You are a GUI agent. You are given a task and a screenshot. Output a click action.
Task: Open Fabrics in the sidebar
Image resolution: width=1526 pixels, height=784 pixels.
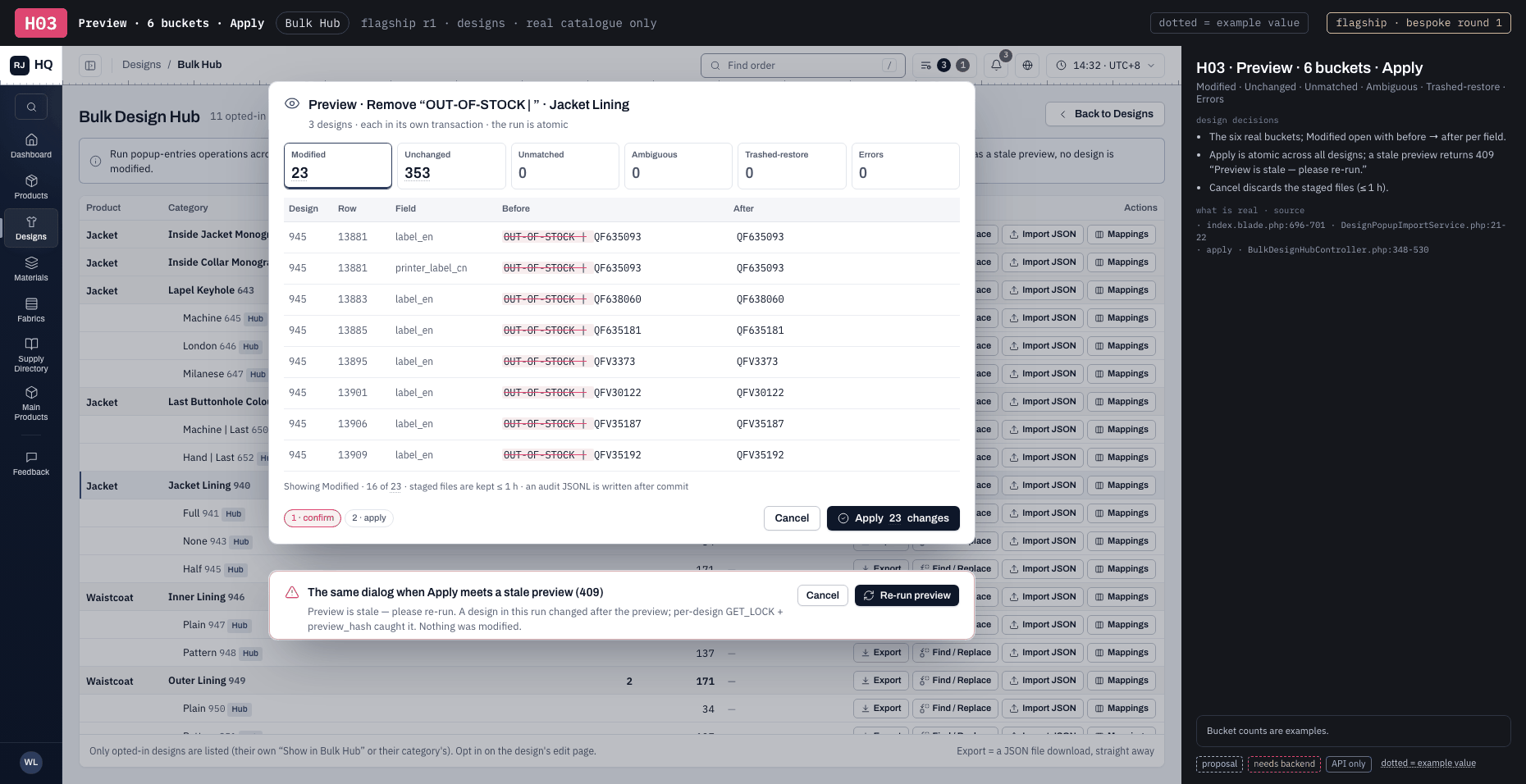point(31,310)
